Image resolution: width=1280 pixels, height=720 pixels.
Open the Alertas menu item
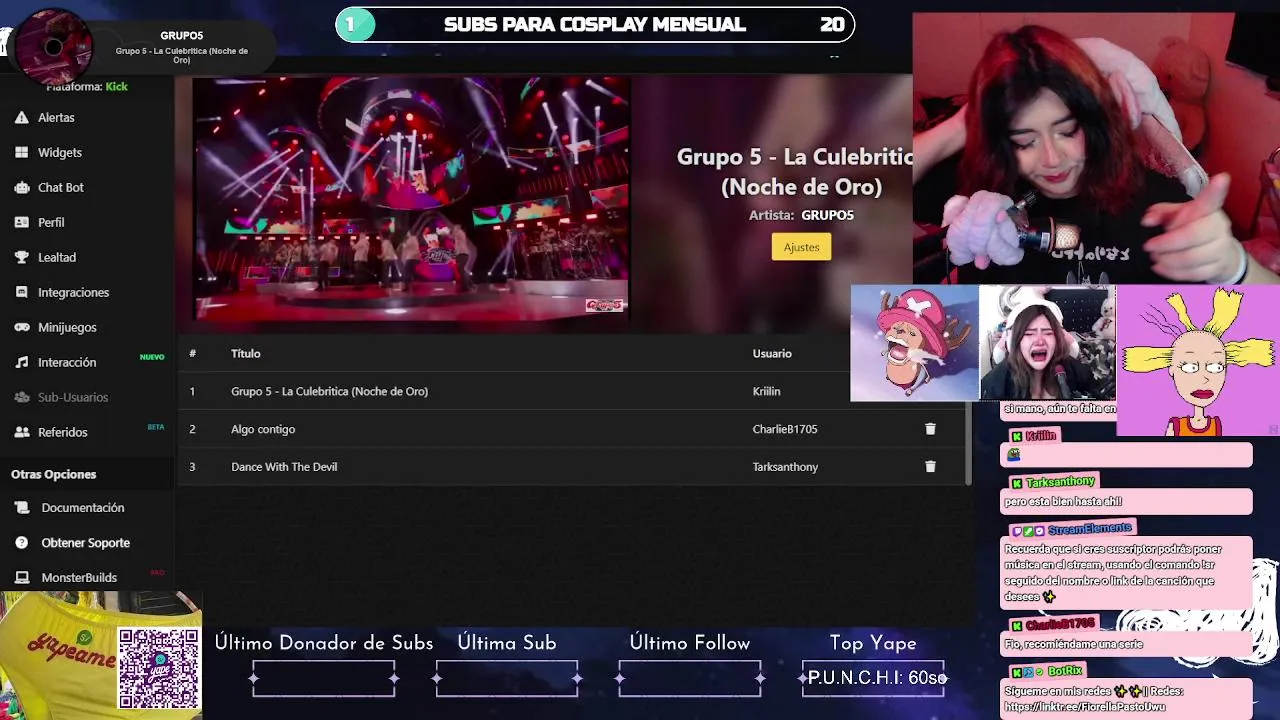(x=56, y=118)
